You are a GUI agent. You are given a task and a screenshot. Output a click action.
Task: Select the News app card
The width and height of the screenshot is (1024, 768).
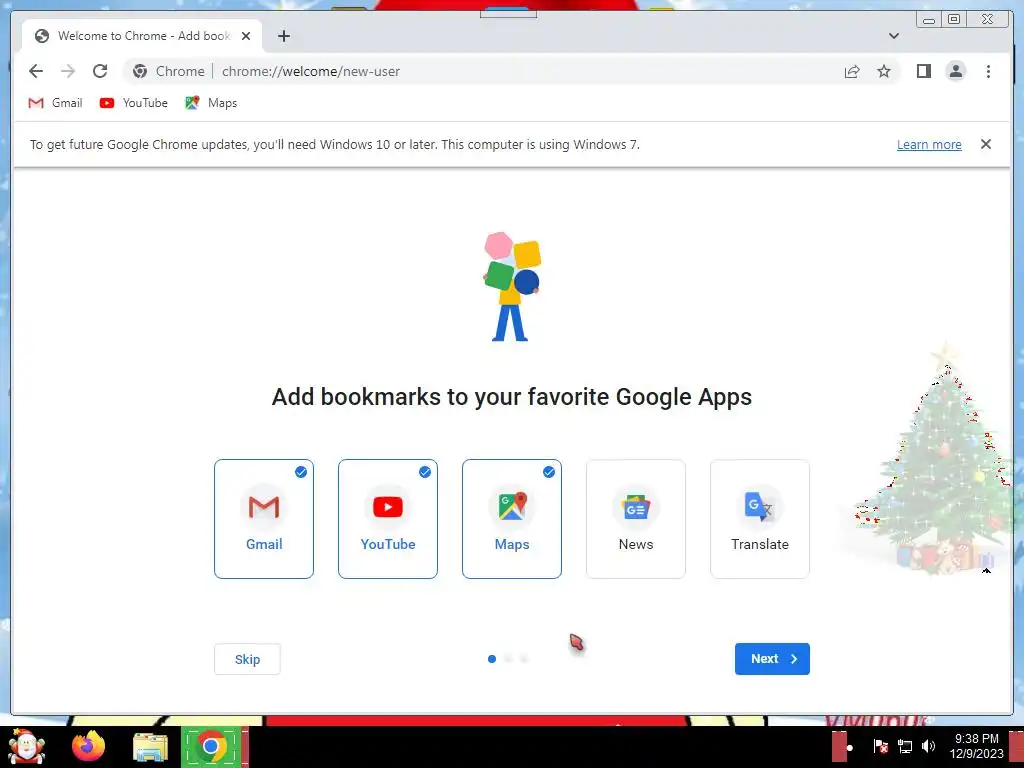click(636, 519)
